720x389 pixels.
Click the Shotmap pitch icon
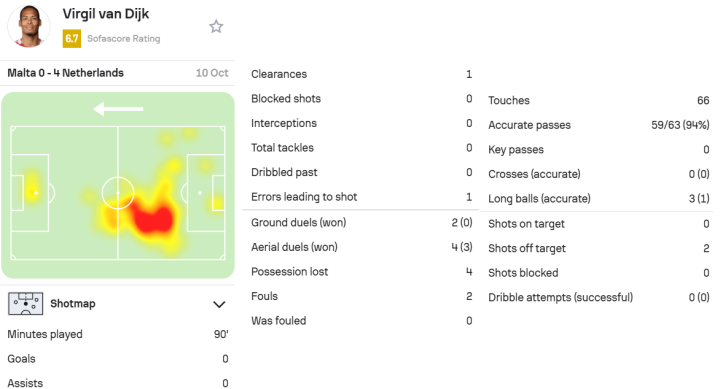point(25,304)
